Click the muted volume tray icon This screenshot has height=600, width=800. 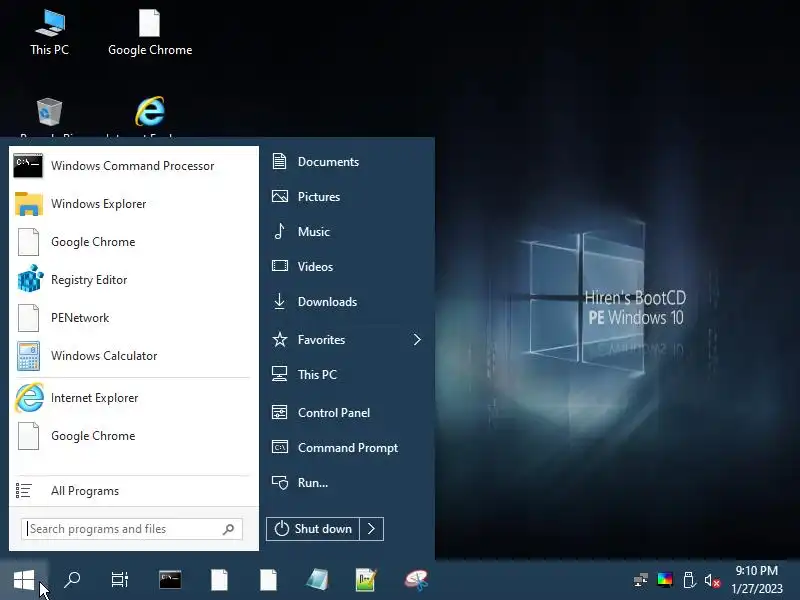click(712, 580)
